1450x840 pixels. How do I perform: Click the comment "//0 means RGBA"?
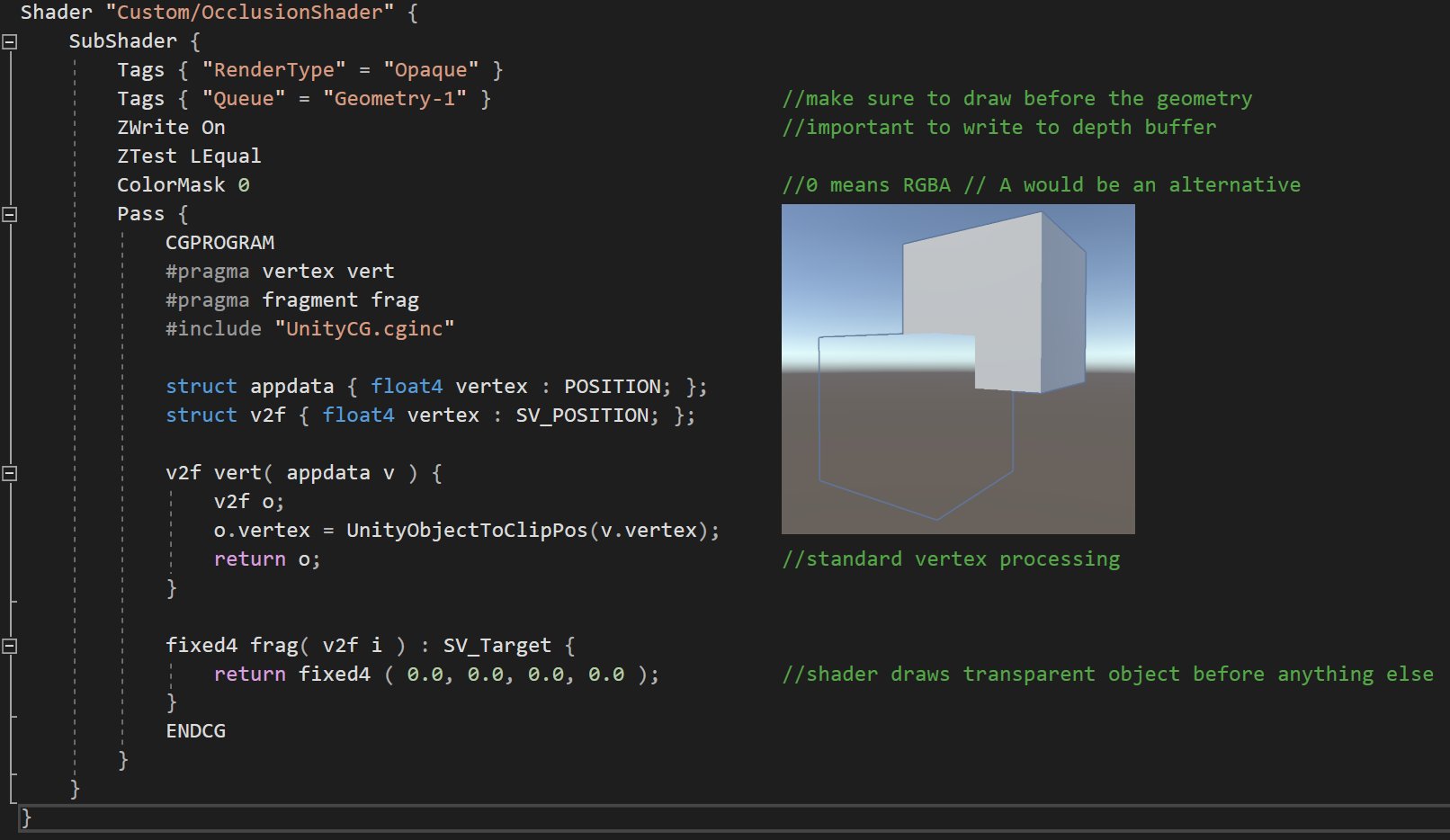coord(866,185)
